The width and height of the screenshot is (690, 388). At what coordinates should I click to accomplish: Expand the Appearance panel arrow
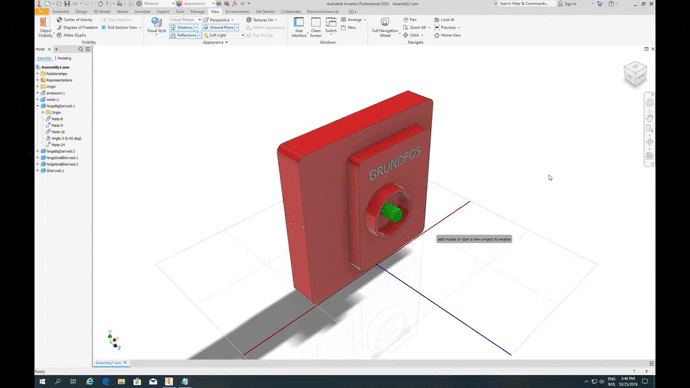click(227, 43)
